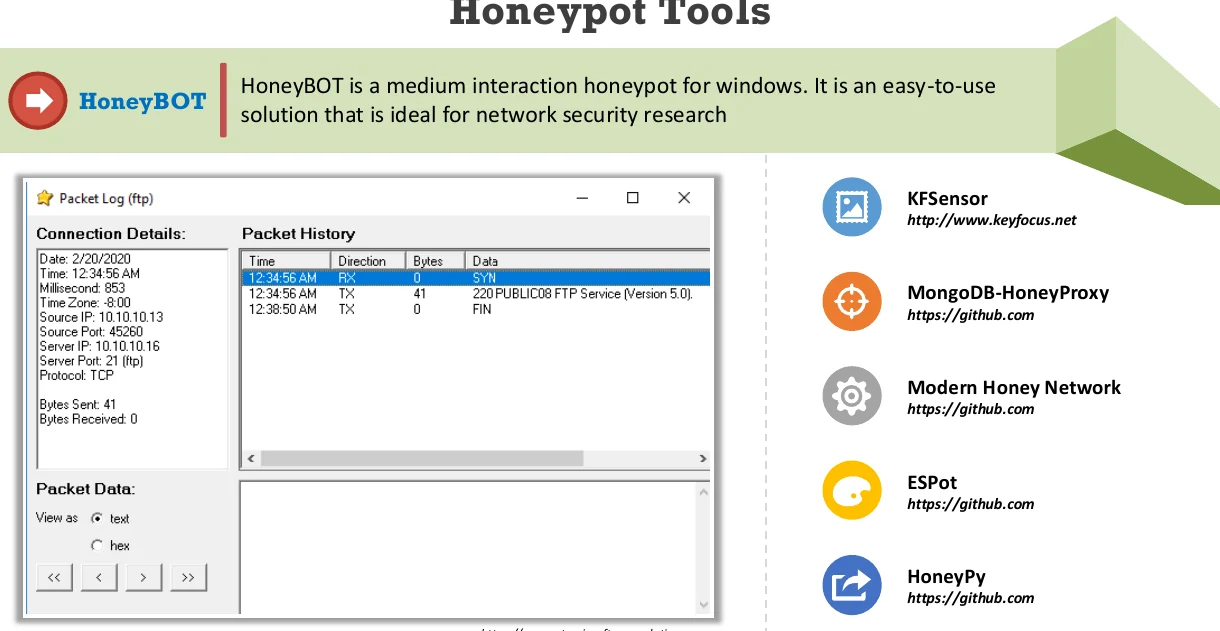This screenshot has width=1220, height=631.
Task: Click the Server Port: 21 (ftp) line
Action: click(92, 361)
